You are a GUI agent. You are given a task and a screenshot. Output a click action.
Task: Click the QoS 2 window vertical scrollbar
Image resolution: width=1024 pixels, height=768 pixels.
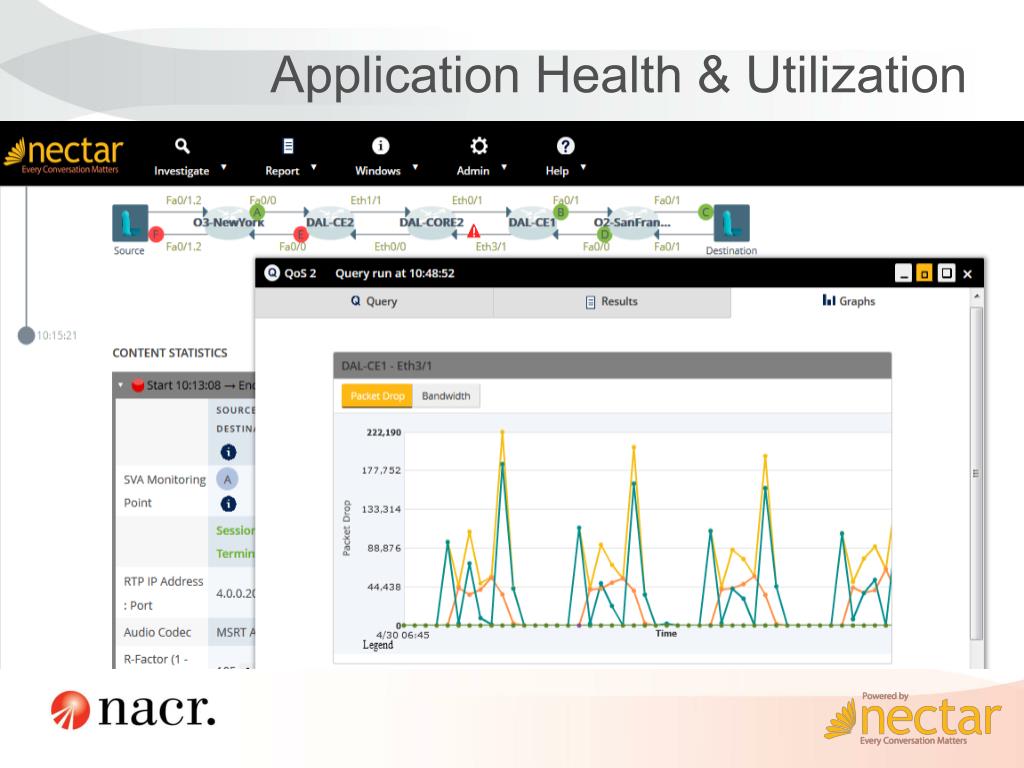click(x=976, y=473)
